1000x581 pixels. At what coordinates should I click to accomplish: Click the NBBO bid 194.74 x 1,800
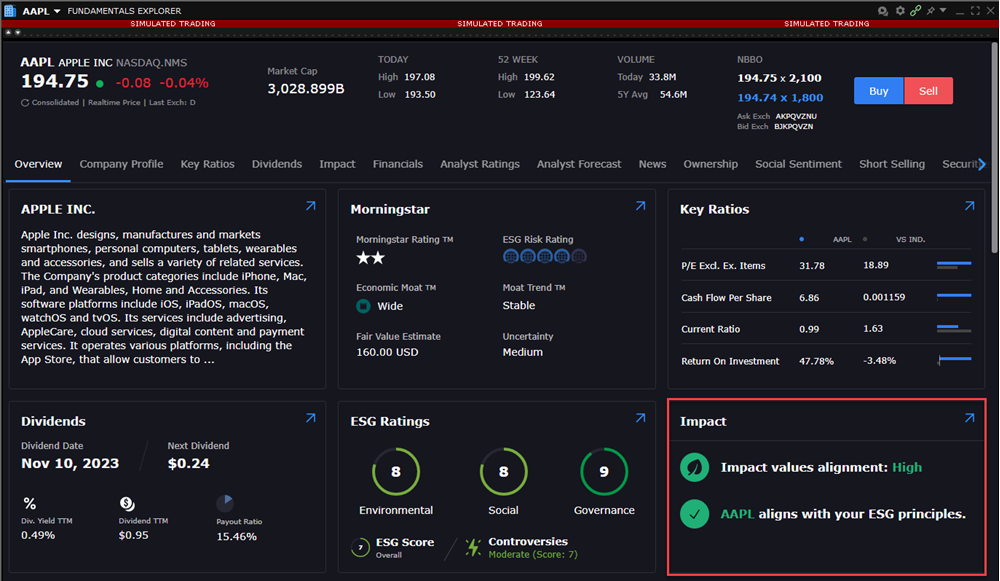tap(780, 98)
